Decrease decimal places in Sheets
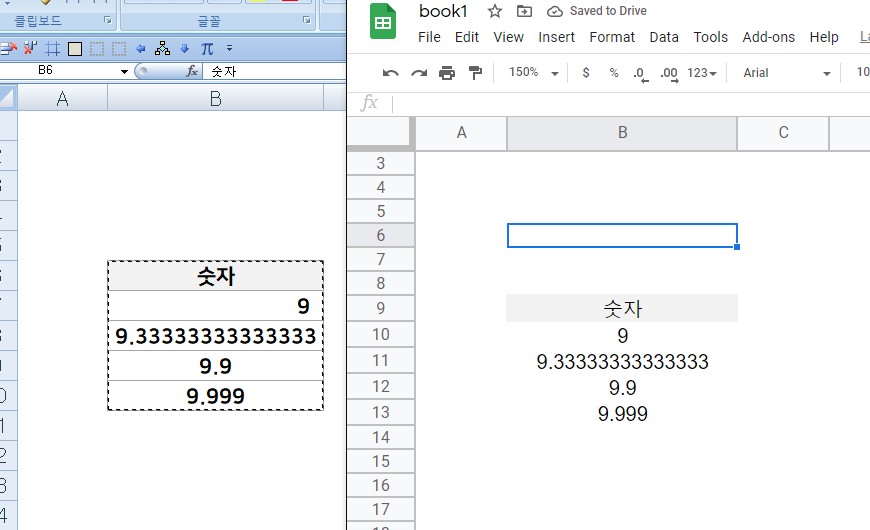Screen dimensions: 870x530 641,74
